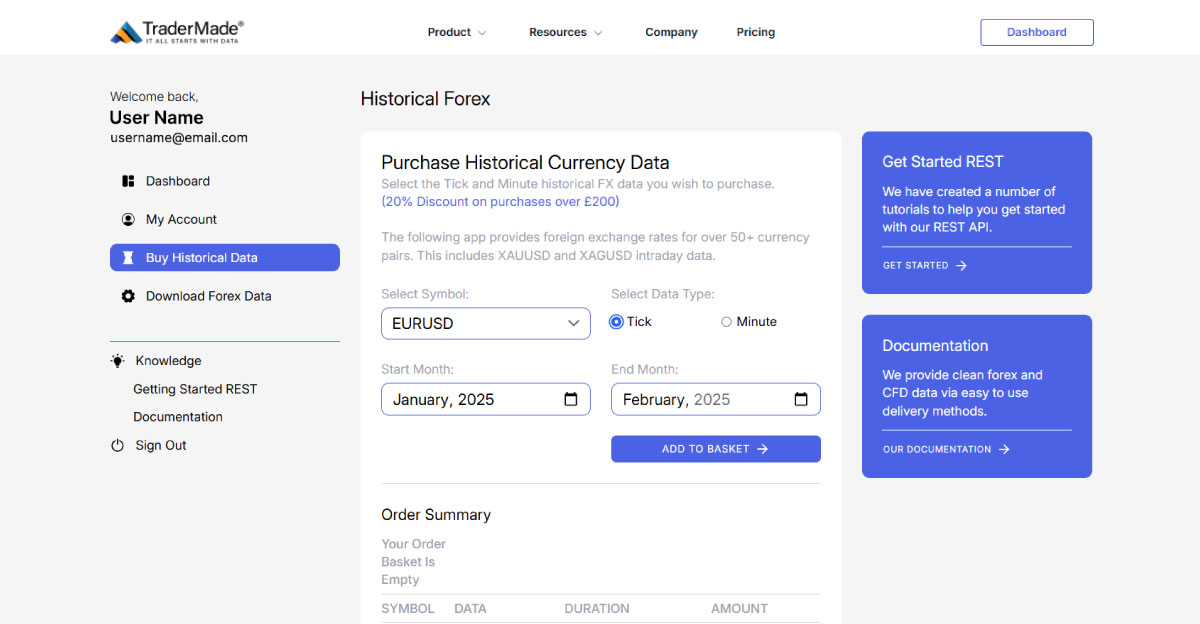Select the Tick data type radio
Image resolution: width=1200 pixels, height=624 pixels.
(x=617, y=322)
